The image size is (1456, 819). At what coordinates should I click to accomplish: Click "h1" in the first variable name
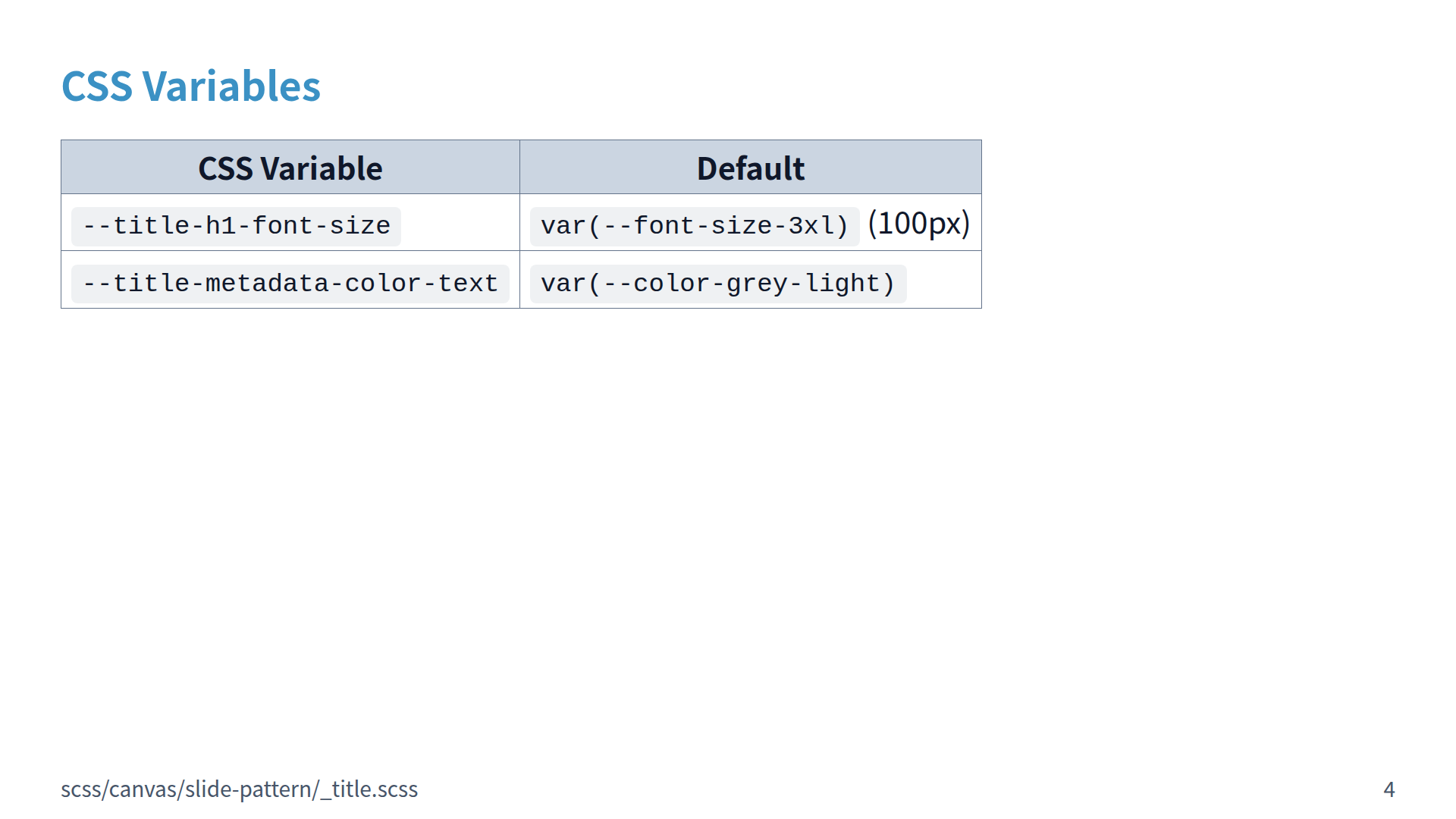pos(221,226)
